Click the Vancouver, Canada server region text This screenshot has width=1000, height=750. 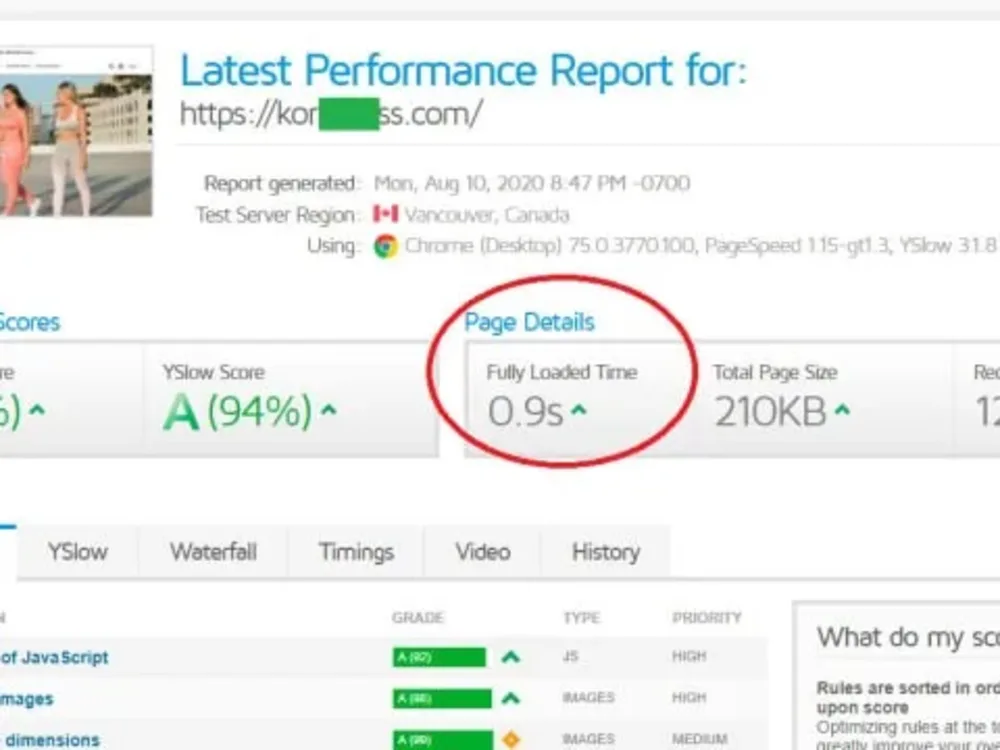487,215
